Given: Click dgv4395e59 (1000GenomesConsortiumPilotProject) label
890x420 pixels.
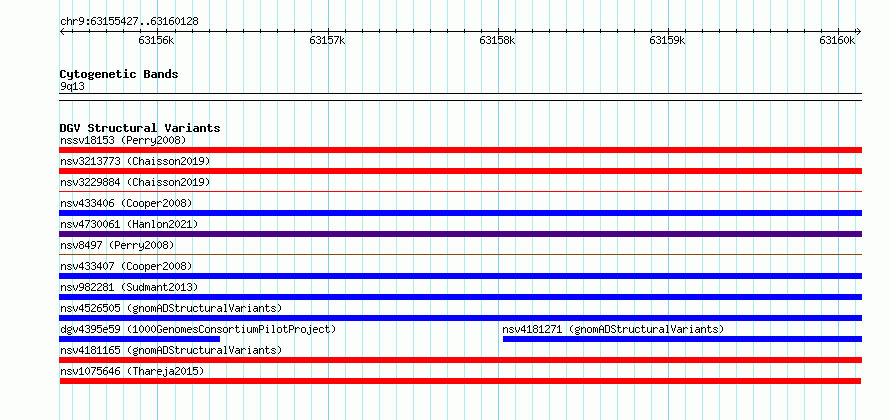Looking at the screenshot, I should tap(198, 329).
